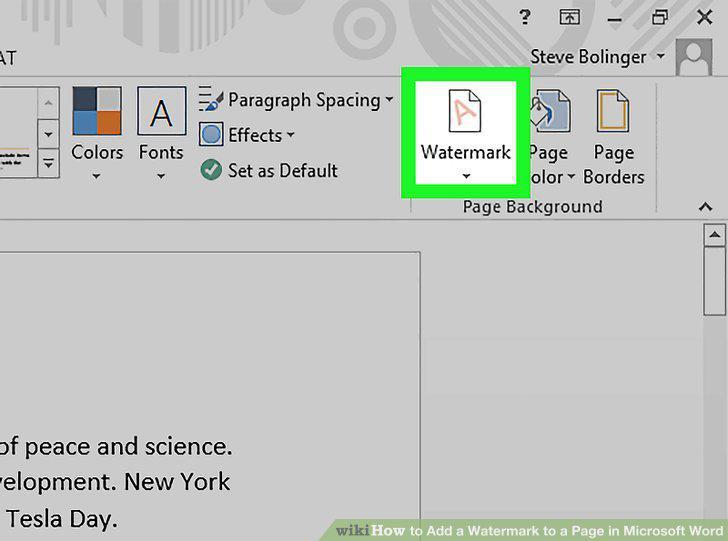Image resolution: width=728 pixels, height=541 pixels.
Task: Click the words "New York" in document
Action: (x=177, y=482)
